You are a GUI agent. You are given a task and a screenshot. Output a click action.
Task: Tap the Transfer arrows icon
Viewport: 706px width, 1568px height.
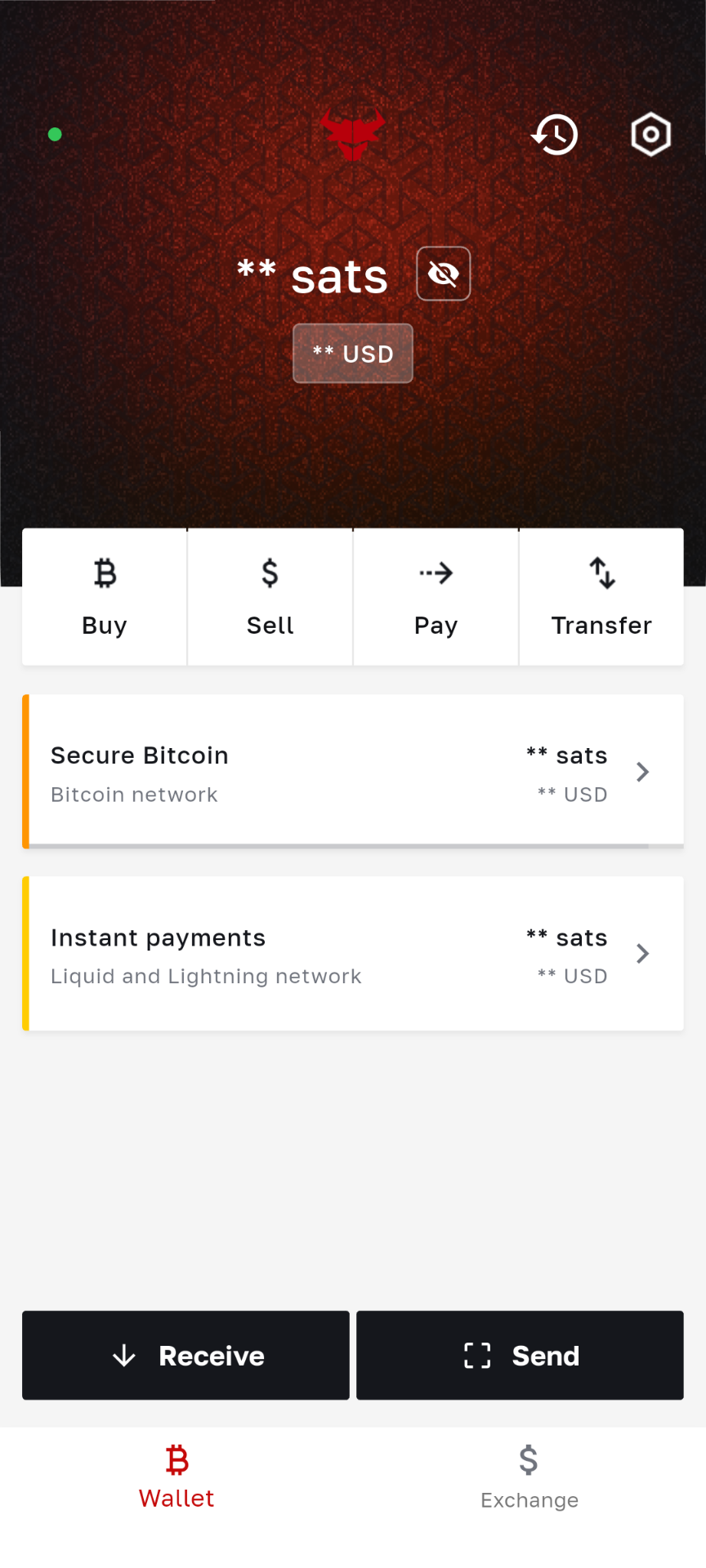602,573
